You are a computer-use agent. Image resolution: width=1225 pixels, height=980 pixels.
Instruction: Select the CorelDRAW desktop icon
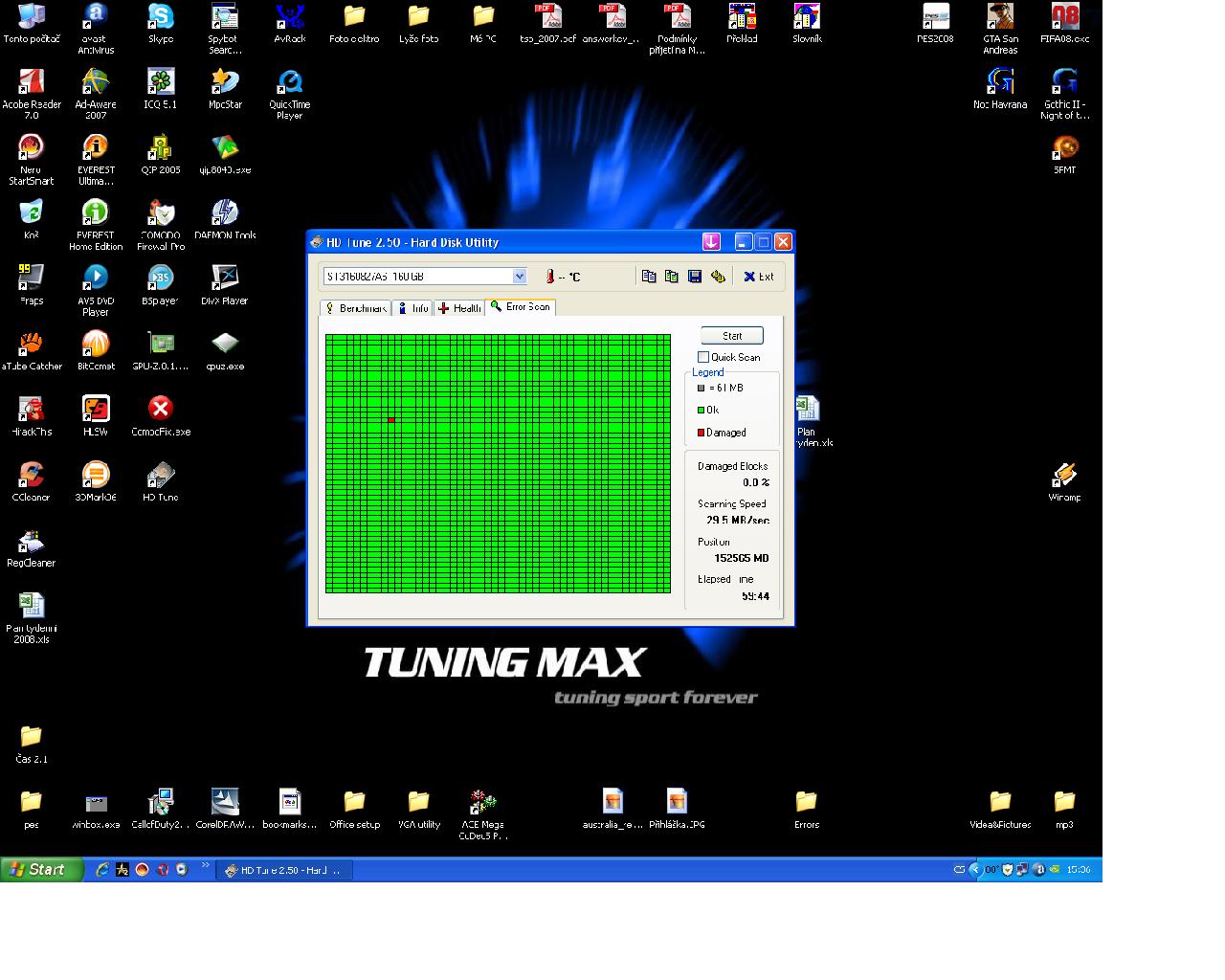pos(225,809)
